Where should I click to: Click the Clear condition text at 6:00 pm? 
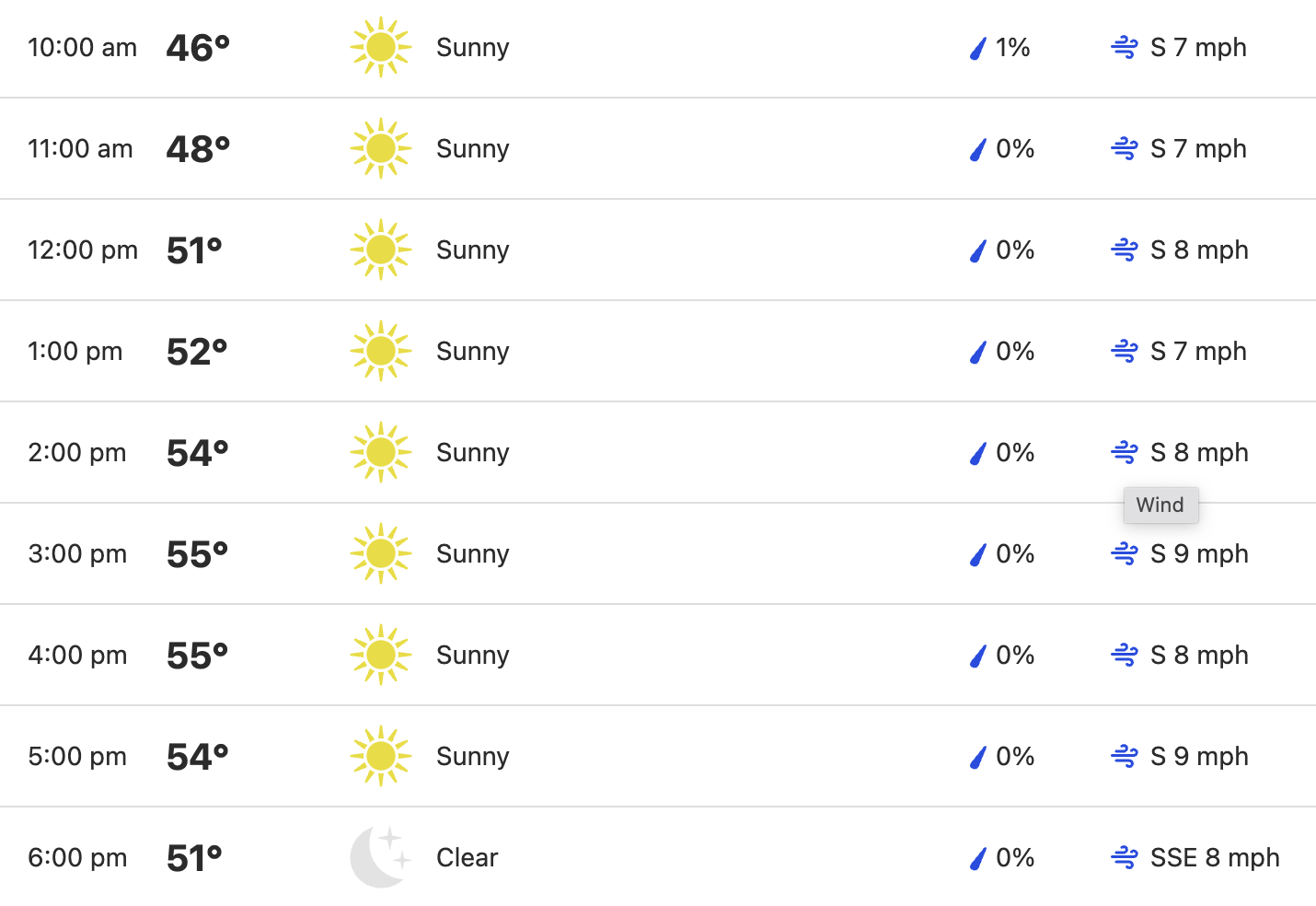pos(467,857)
